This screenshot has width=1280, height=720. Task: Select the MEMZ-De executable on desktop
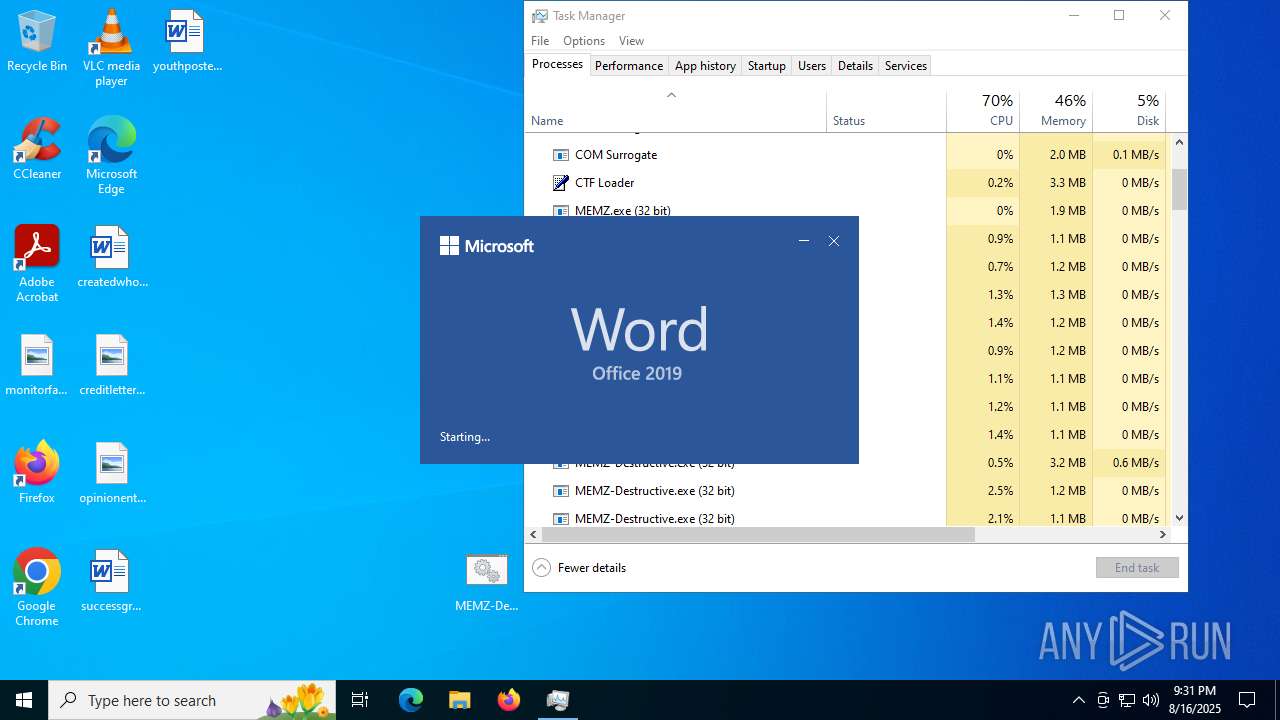(x=487, y=582)
